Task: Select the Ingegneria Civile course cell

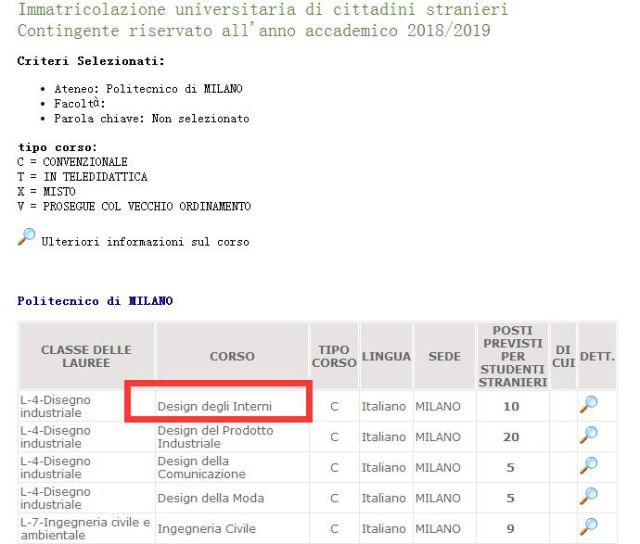Action: pyautogui.click(x=232, y=529)
